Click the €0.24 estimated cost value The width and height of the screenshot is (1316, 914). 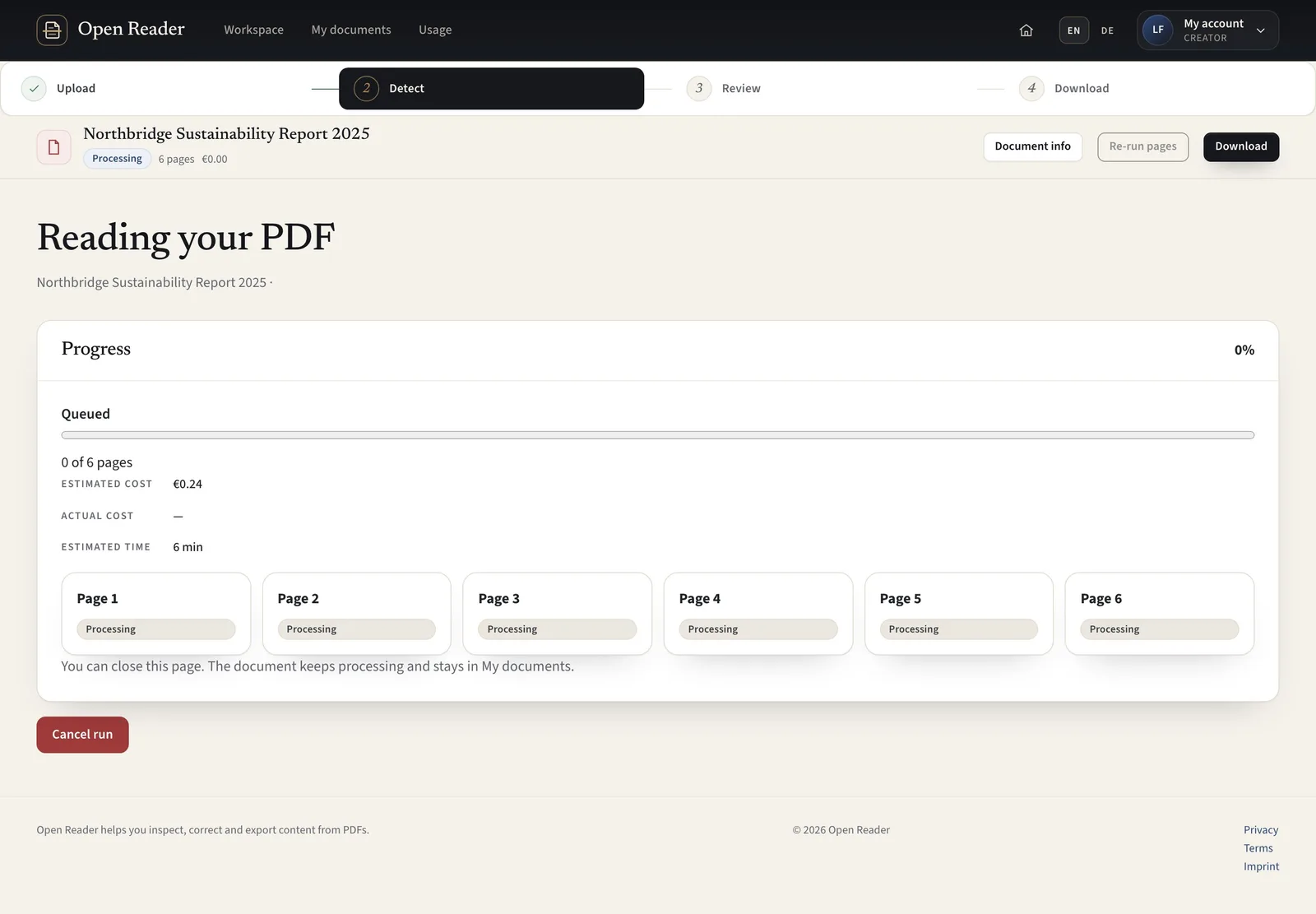pyautogui.click(x=188, y=485)
